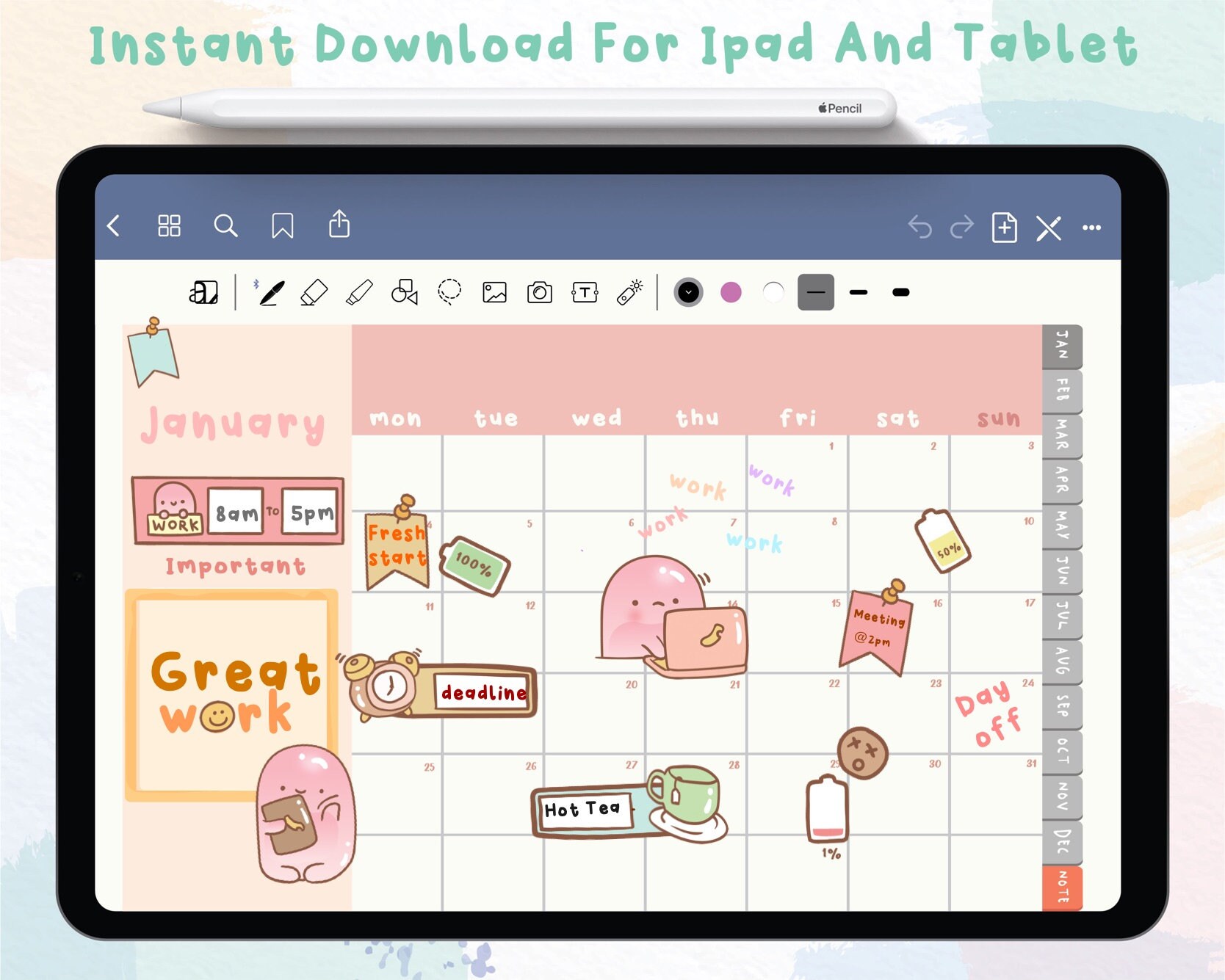Screen dimensions: 1225x980
Task: Choose the Highlighter tool
Action: [x=359, y=293]
